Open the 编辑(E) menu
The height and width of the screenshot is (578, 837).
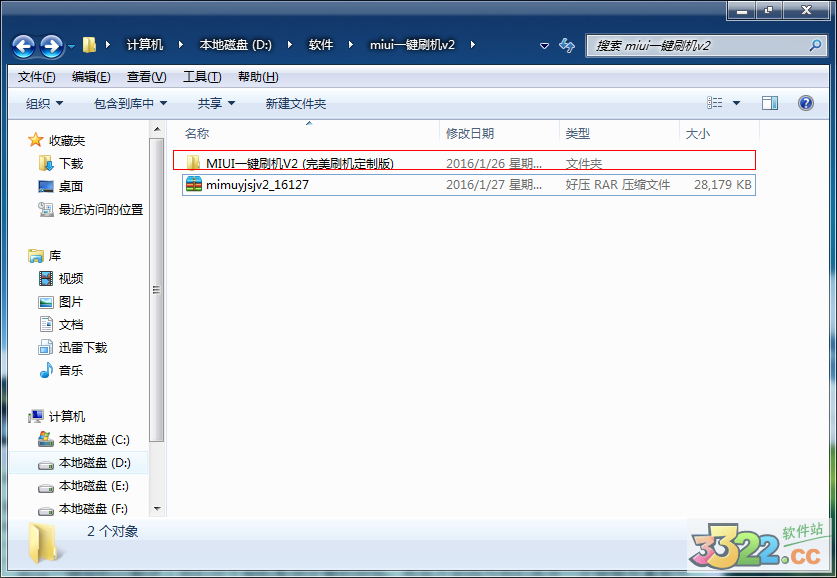[91, 77]
